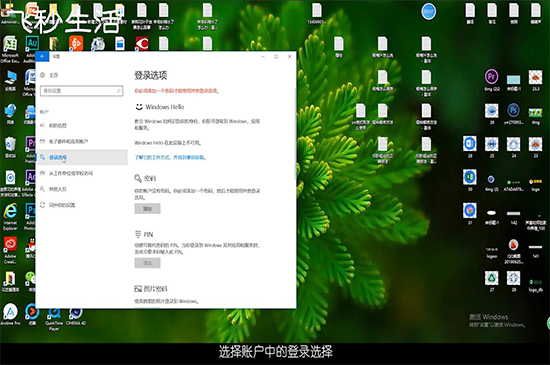Open Arctime Pro desktop shortcut
This screenshot has width=550, height=365.
(x=10, y=314)
